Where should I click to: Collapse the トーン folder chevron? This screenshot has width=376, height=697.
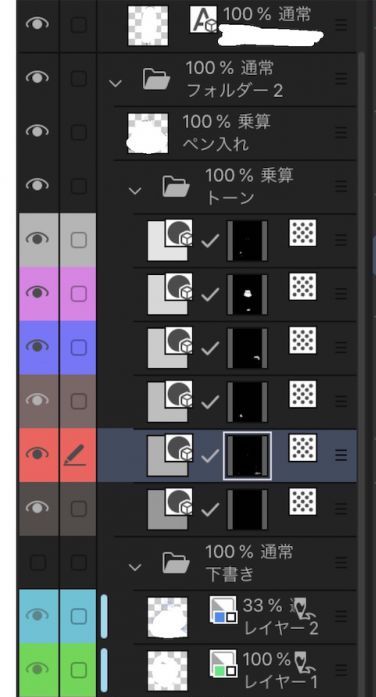pyautogui.click(x=135, y=190)
